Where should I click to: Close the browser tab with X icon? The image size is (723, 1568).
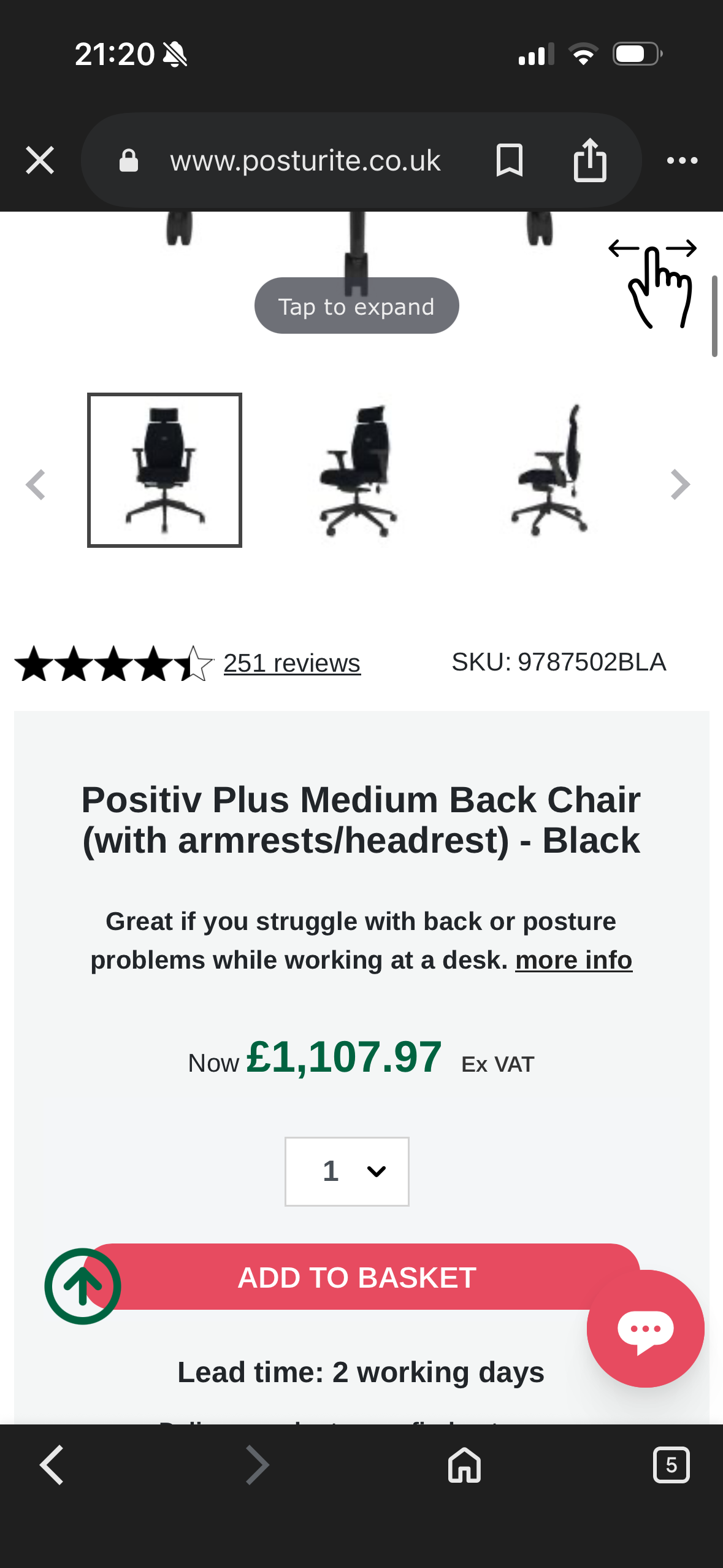point(40,161)
